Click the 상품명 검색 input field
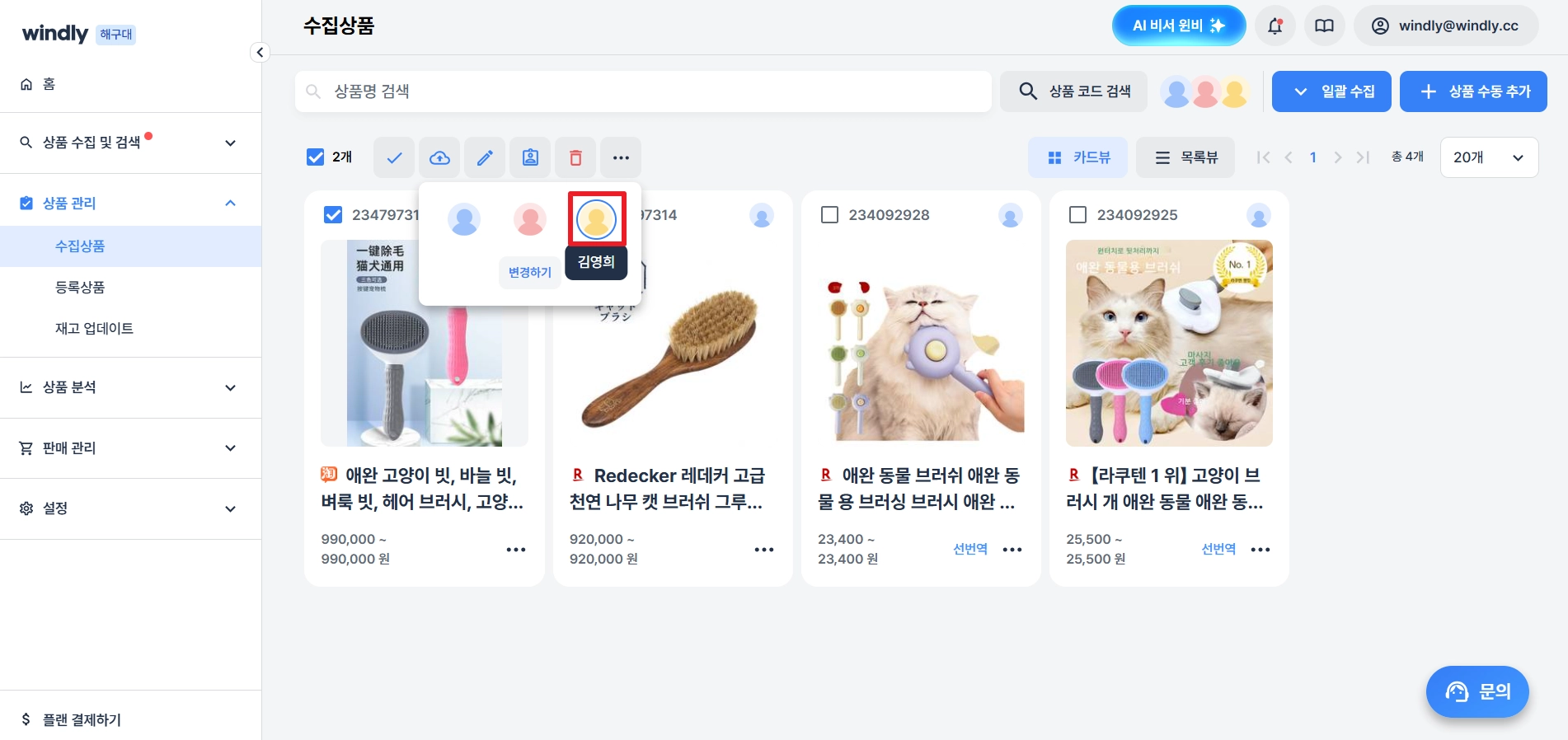Viewport: 1568px width, 740px height. (643, 91)
